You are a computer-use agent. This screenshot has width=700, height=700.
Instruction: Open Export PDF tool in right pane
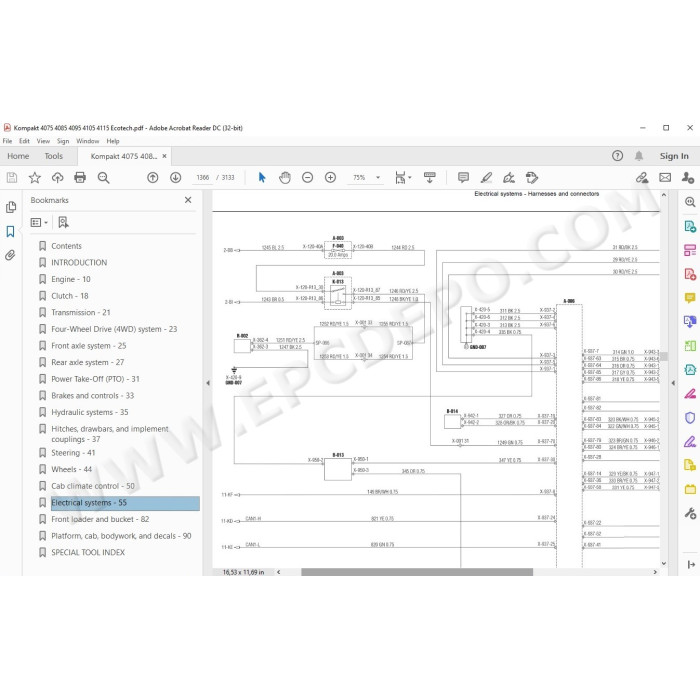690,226
